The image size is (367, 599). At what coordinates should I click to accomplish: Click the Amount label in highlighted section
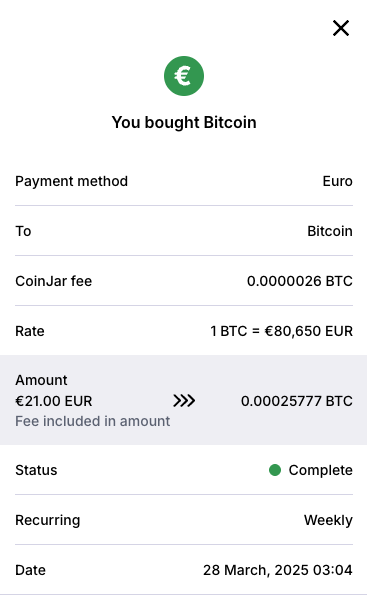coord(41,380)
